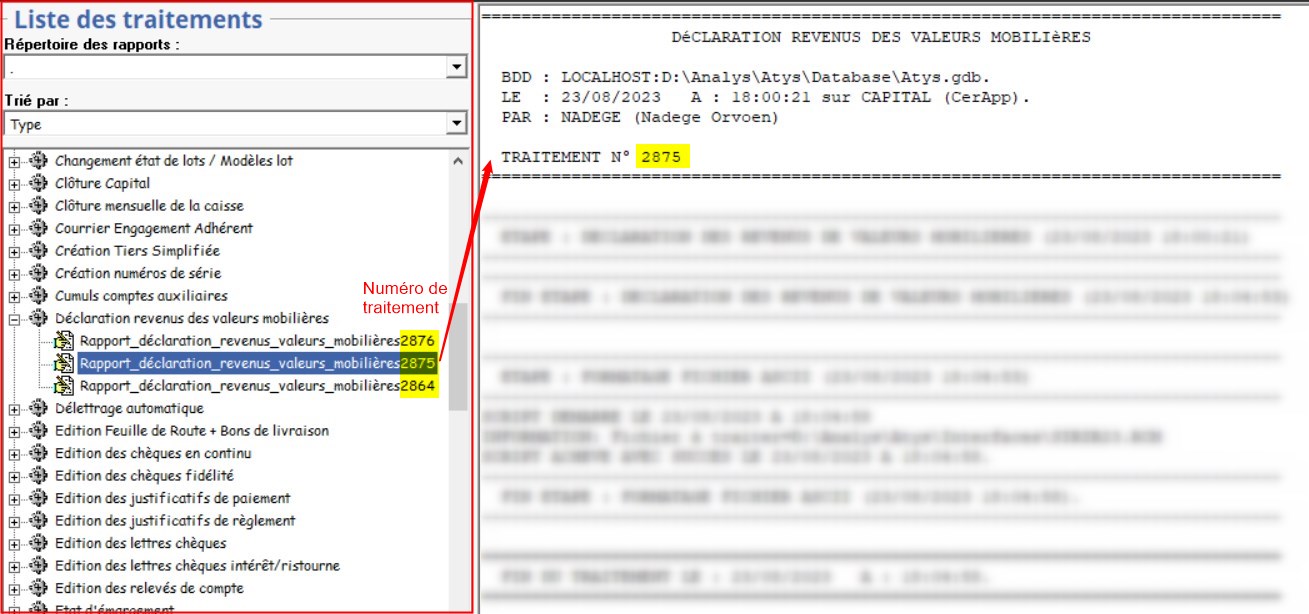Expand the Edition des lettres chèques node
The width and height of the screenshot is (1309, 614).
click(15, 544)
